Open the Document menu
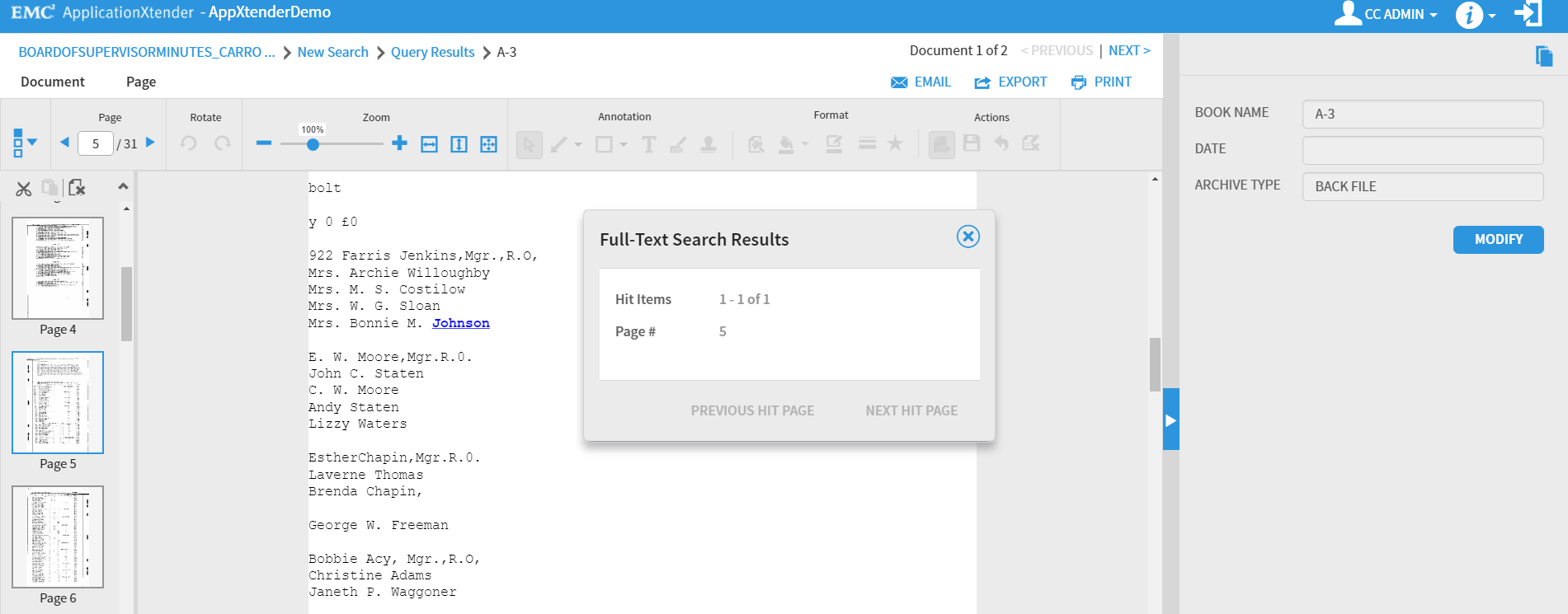The image size is (1568, 614). pos(53,82)
